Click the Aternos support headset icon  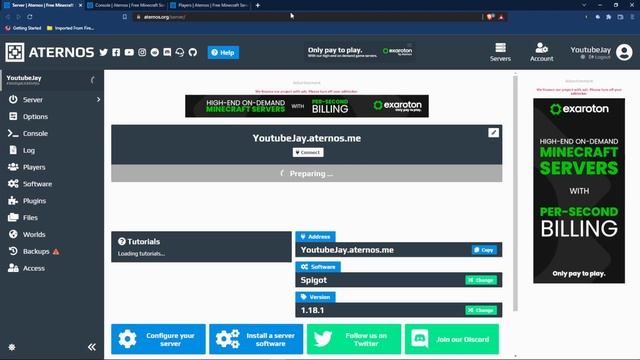click(x=180, y=52)
